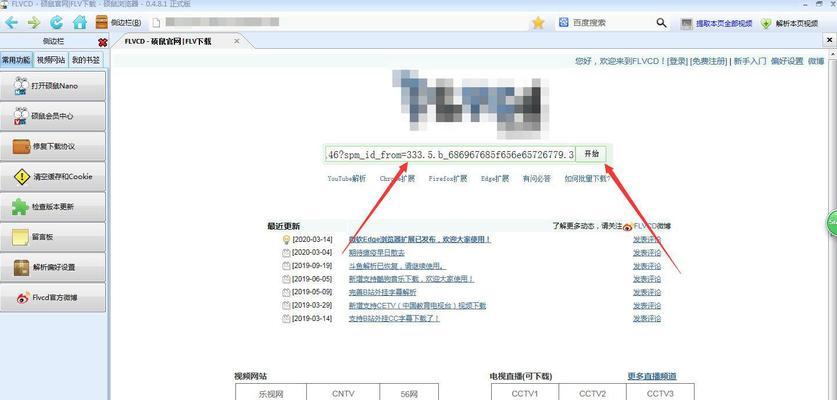Click 发表评论 on the 2019-03-14 row
The height and width of the screenshot is (400, 837).
coord(647,318)
